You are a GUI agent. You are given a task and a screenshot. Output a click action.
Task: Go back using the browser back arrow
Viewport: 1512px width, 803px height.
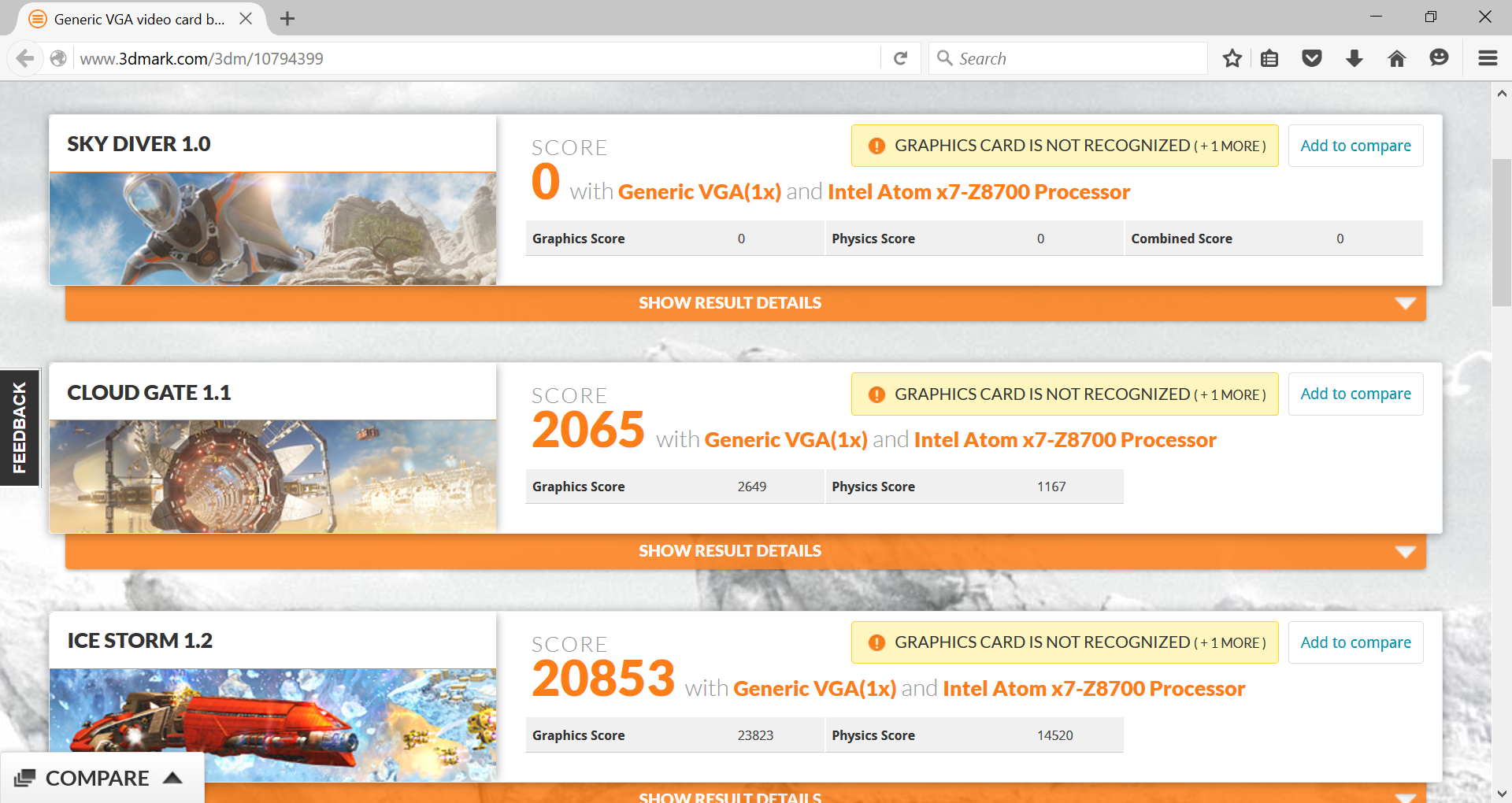25,58
